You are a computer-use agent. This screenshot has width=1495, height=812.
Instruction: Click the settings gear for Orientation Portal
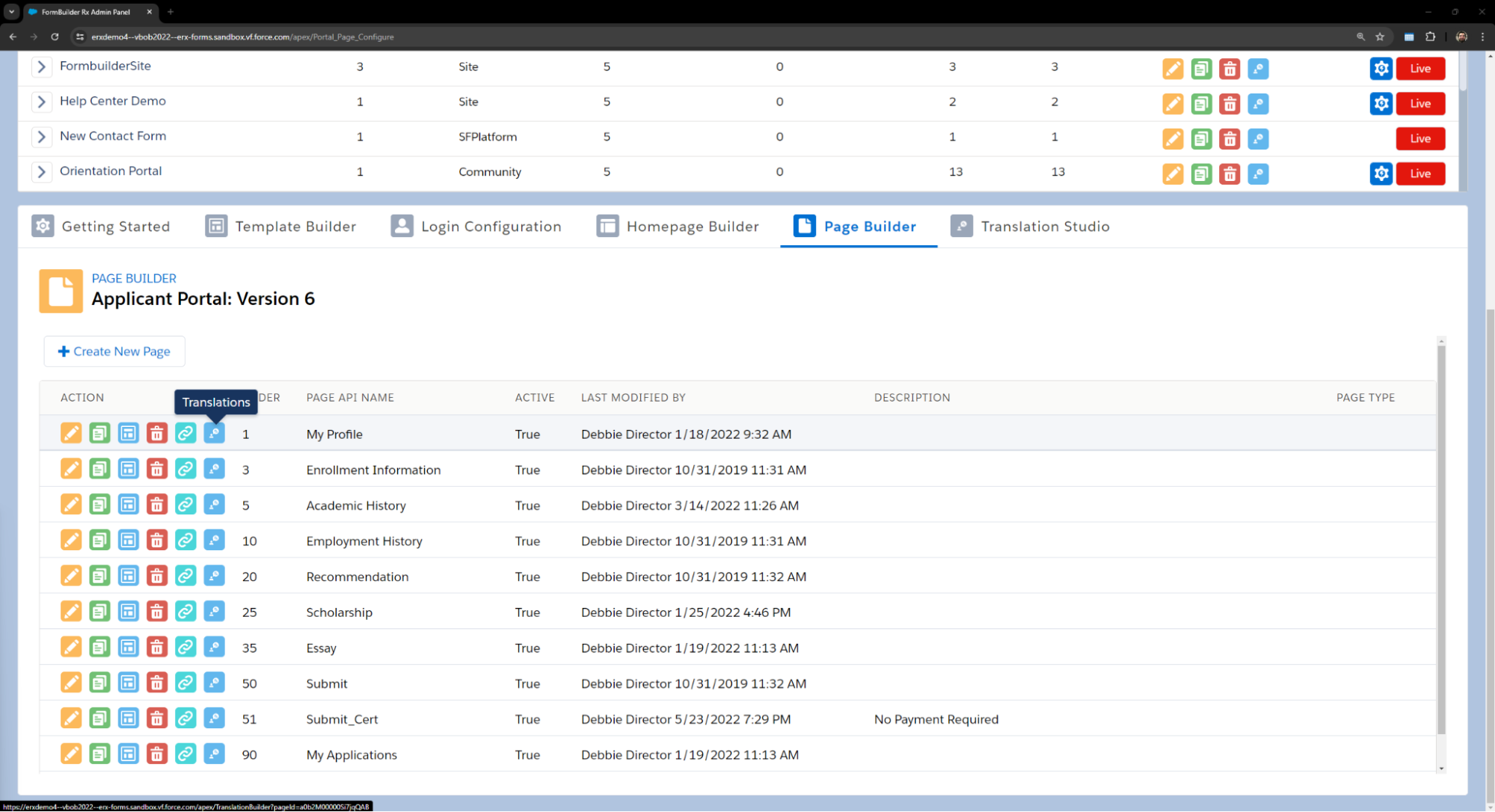click(x=1381, y=173)
